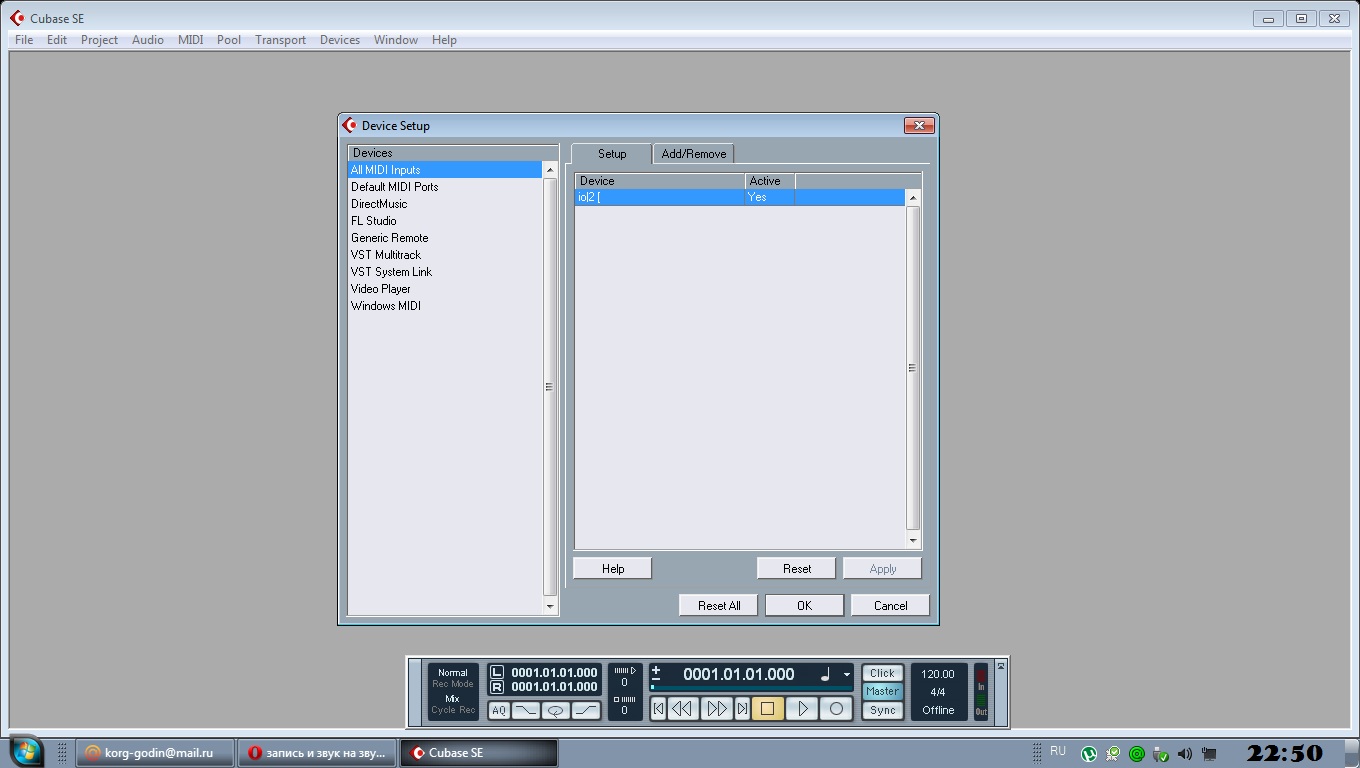This screenshot has height=768, width=1360.
Task: Fast forward using the double right arrows
Action: tap(717, 709)
